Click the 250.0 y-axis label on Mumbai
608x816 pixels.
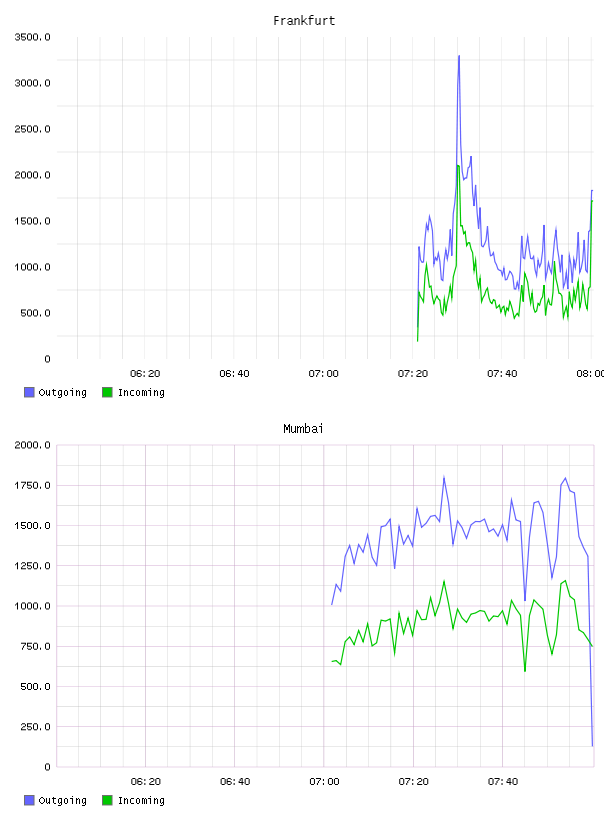pyautogui.click(x=35, y=726)
